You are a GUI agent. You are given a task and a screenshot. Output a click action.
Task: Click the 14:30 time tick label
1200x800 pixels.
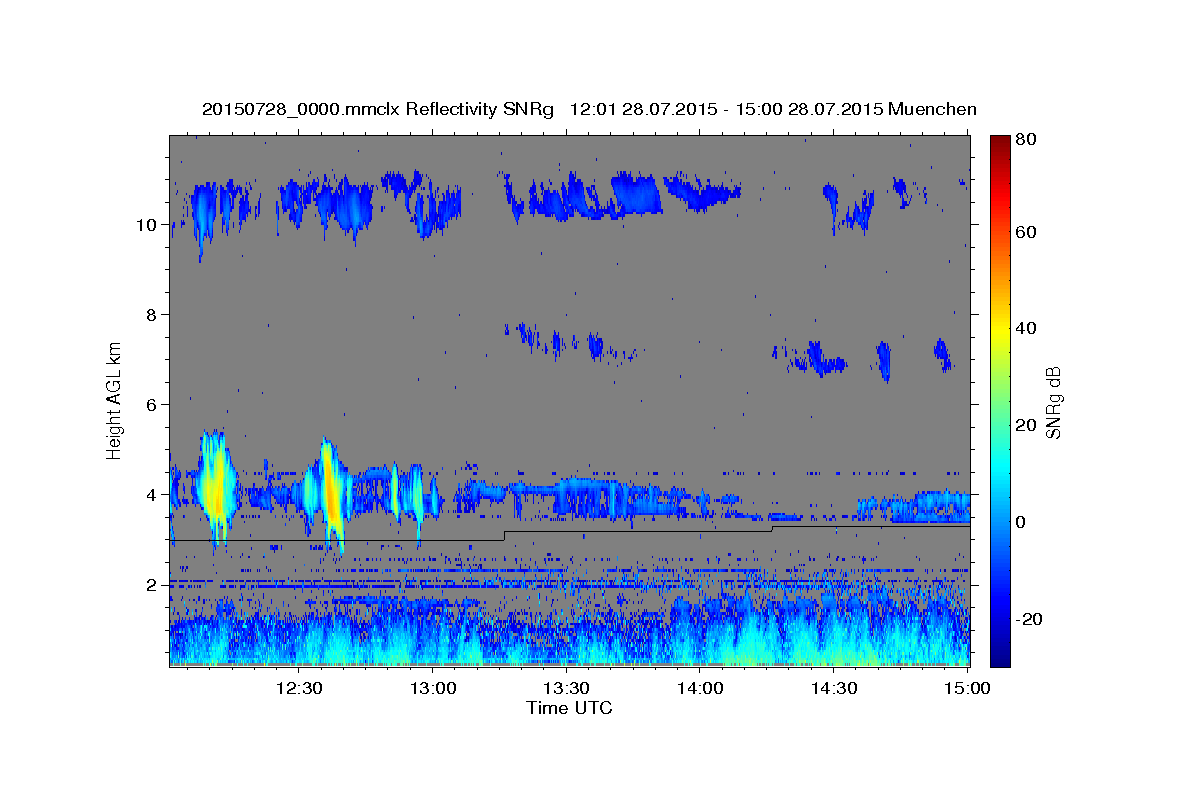point(833,688)
